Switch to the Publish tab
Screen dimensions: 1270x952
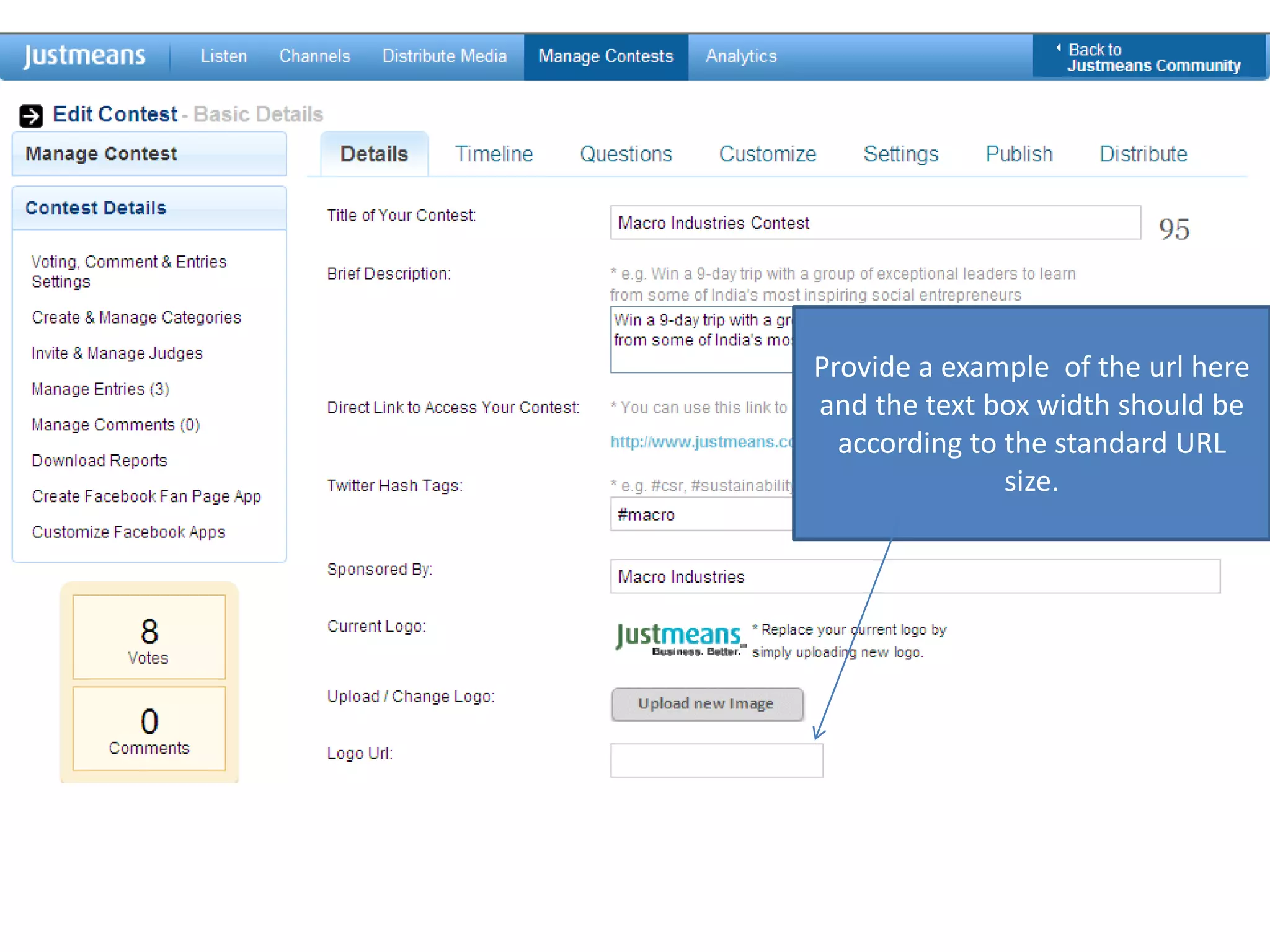(1019, 154)
